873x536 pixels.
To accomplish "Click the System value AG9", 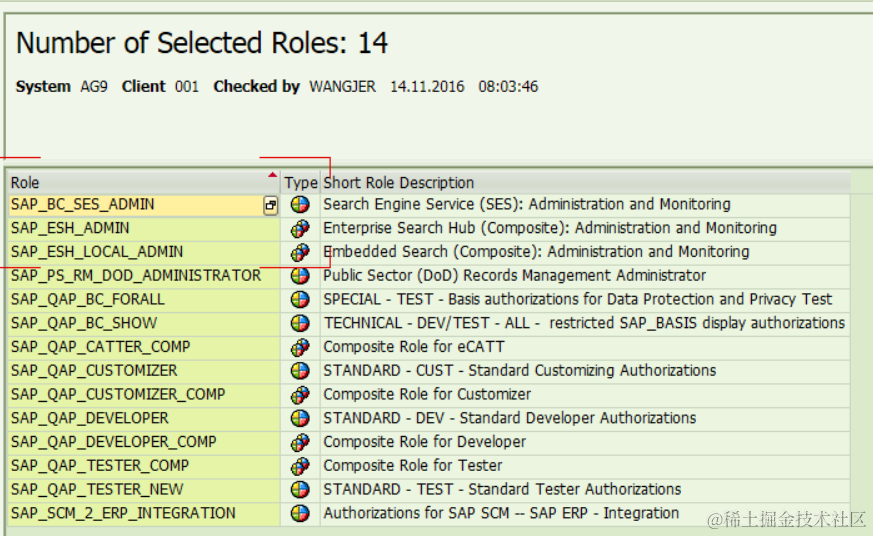I will (94, 87).
